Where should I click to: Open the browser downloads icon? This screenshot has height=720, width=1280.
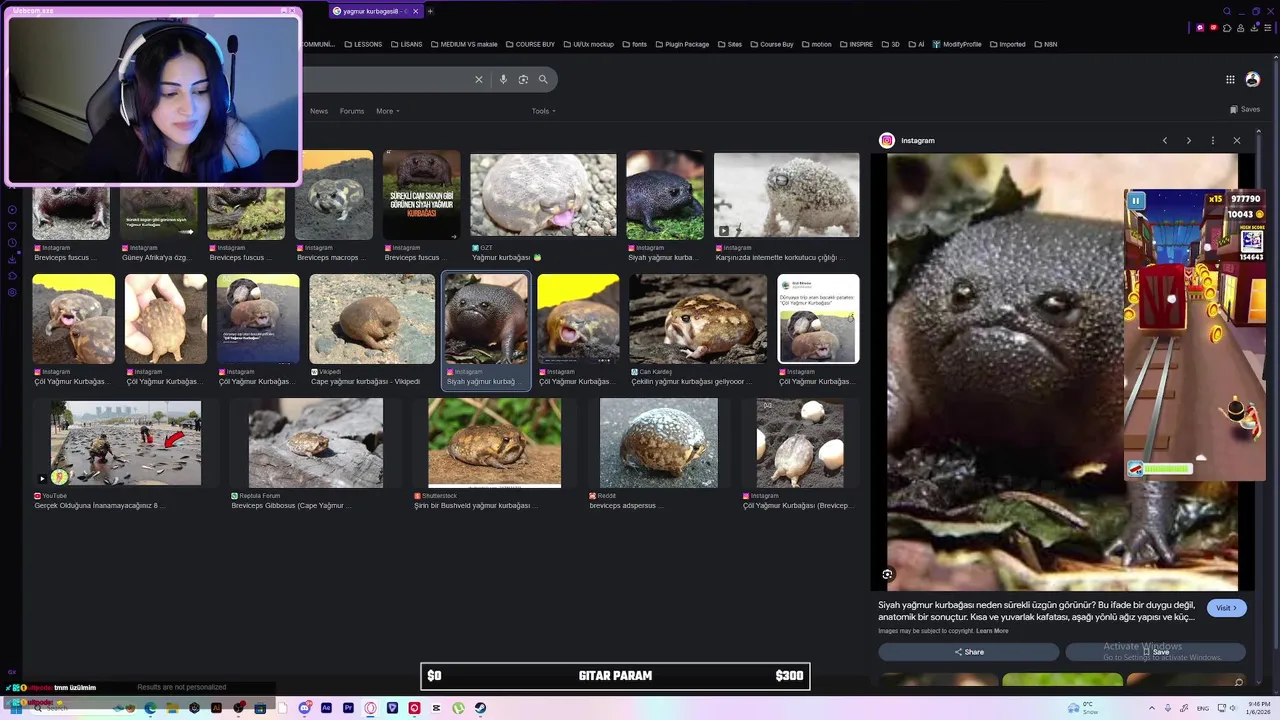(1254, 28)
